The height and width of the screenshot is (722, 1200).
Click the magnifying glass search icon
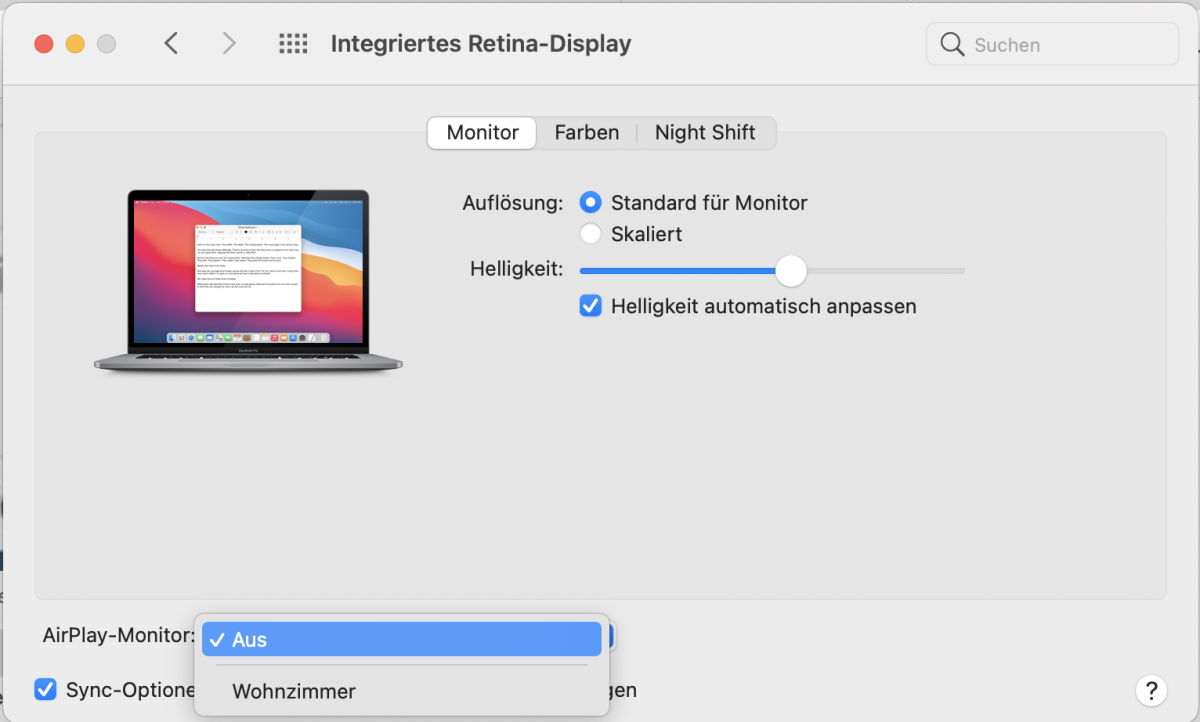pos(952,45)
